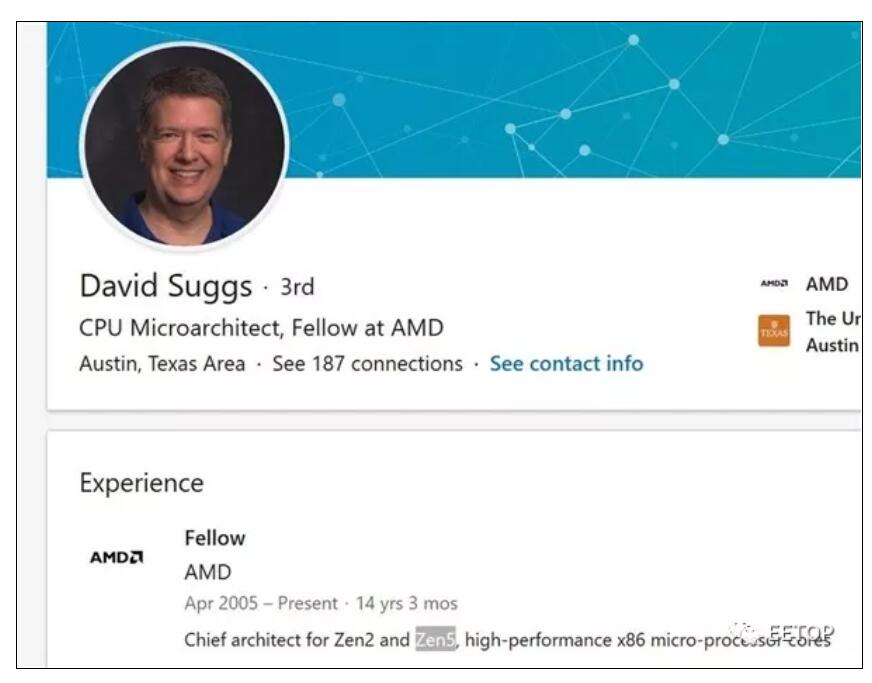This screenshot has width=872, height=683.
Task: Click the EETOP watermark icon
Action: pos(744,632)
